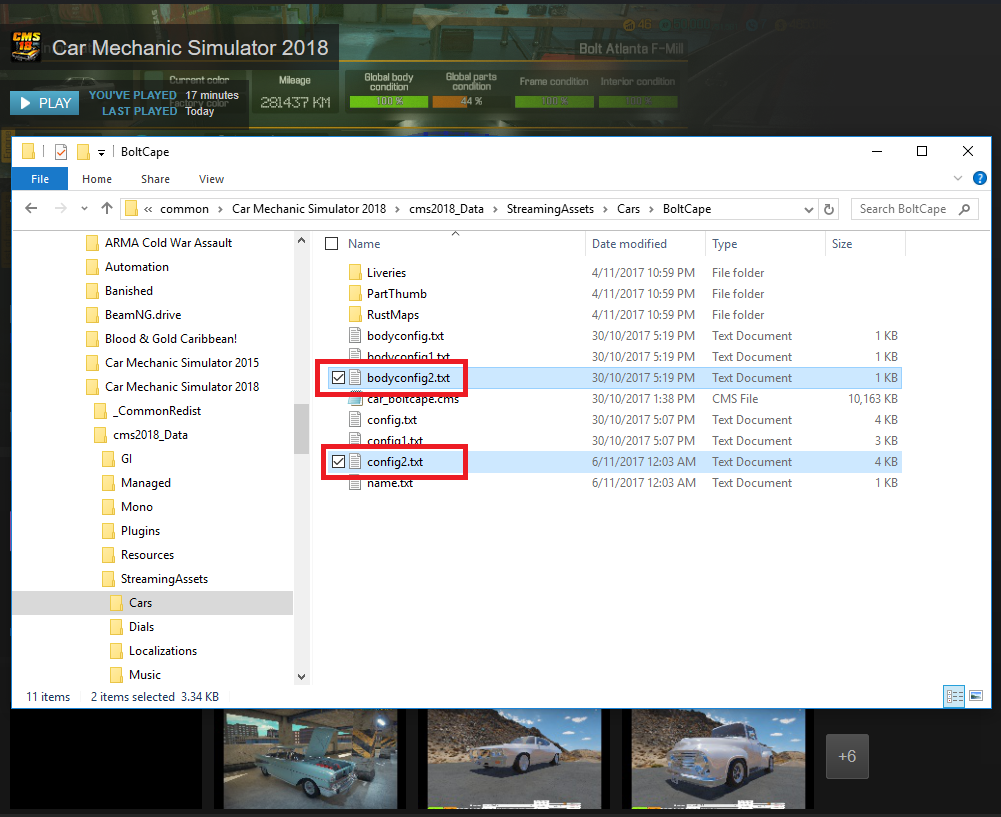1001x817 pixels.
Task: Open the white pickup screenshot thumbnail
Action: click(x=718, y=758)
